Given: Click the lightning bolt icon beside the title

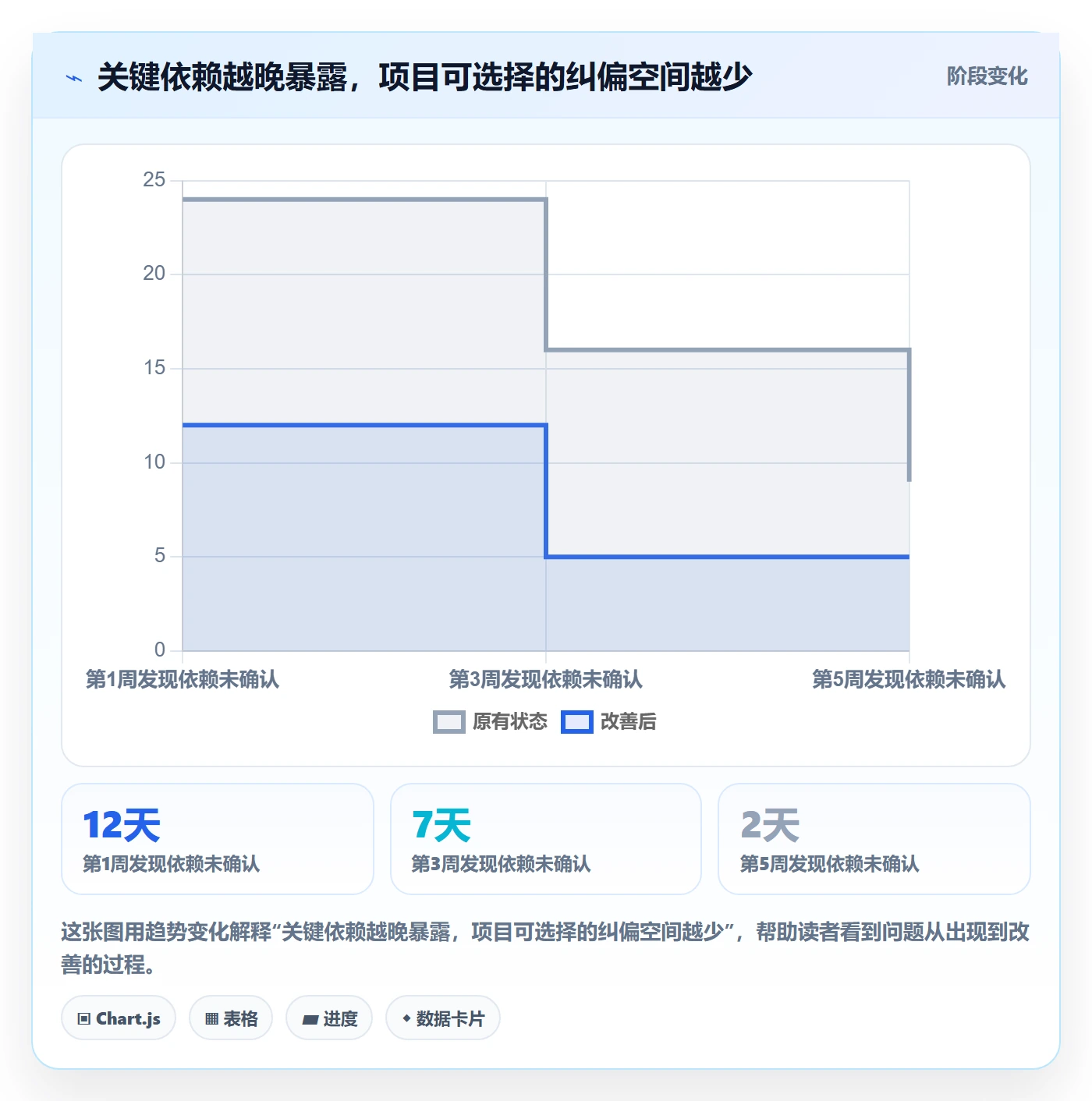Looking at the screenshot, I should click(74, 78).
